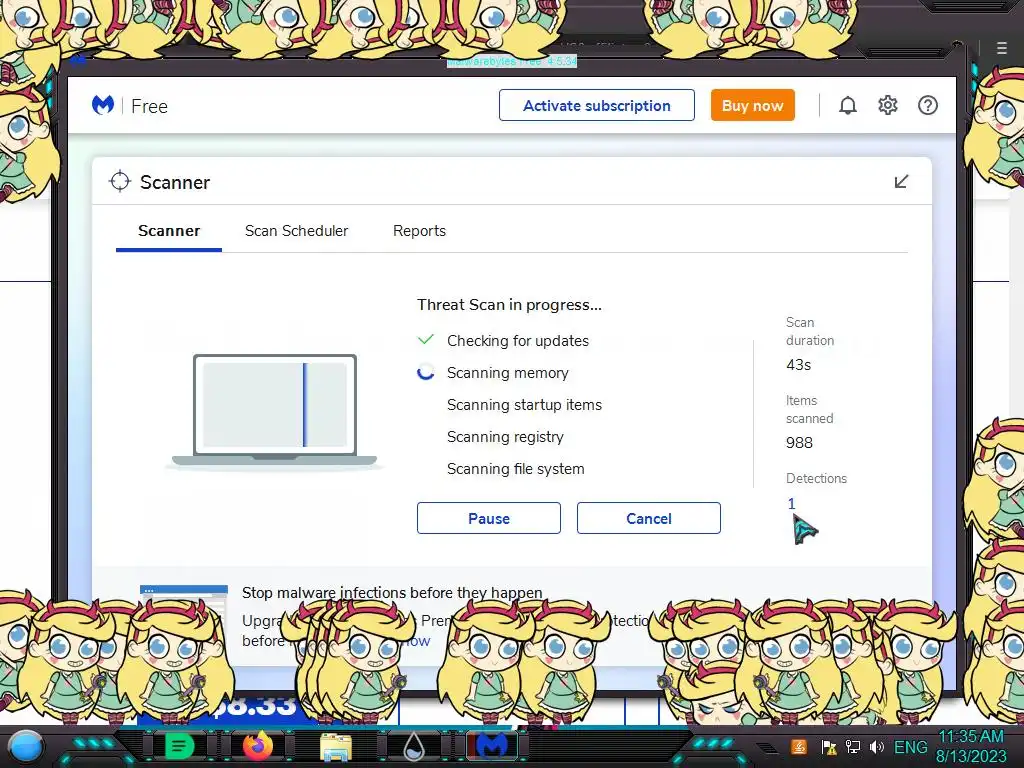1024x768 pixels.
Task: Click the Scanner crosshair icon
Action: pyautogui.click(x=120, y=182)
